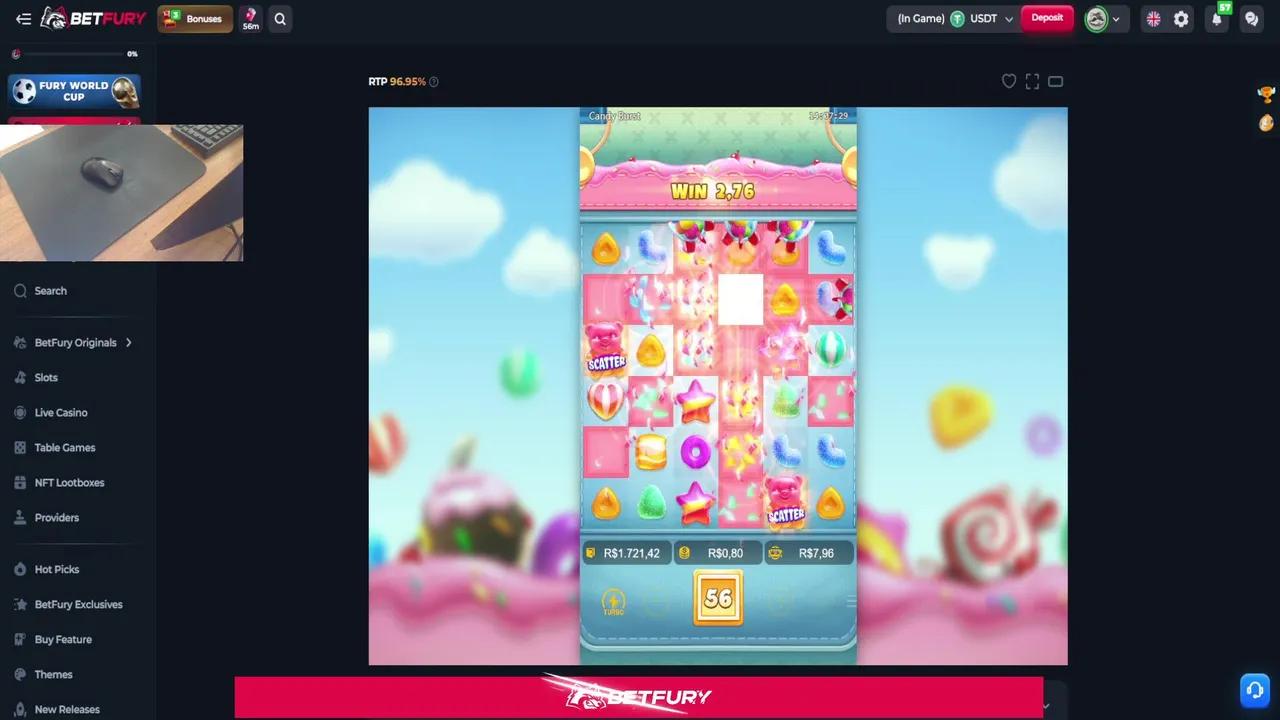Click the Live Casino icon in sidebar
The image size is (1280, 720).
click(x=20, y=413)
